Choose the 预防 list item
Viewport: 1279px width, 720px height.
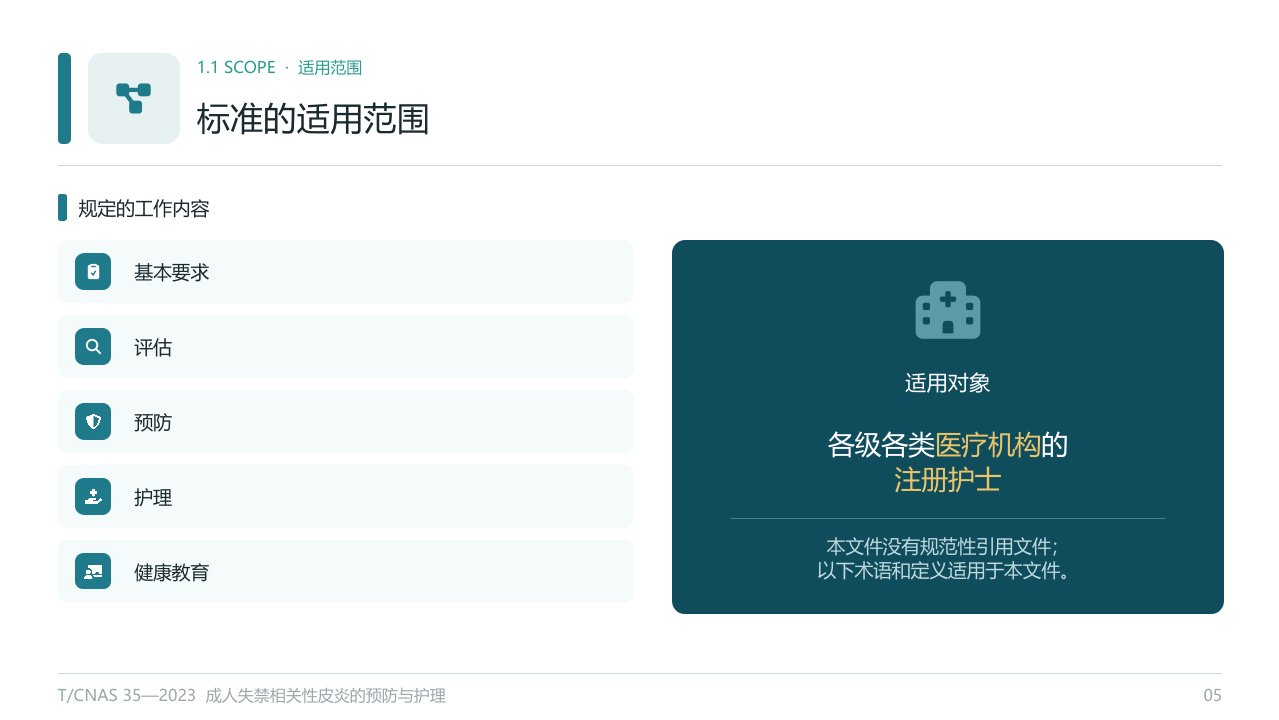(346, 422)
